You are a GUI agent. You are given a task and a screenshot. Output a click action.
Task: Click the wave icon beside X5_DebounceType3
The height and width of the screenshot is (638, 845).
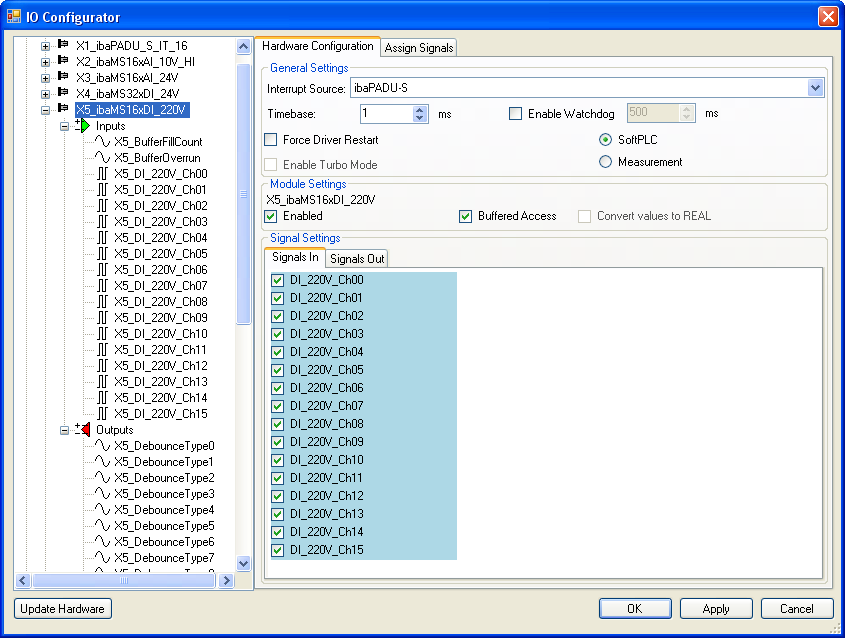102,494
